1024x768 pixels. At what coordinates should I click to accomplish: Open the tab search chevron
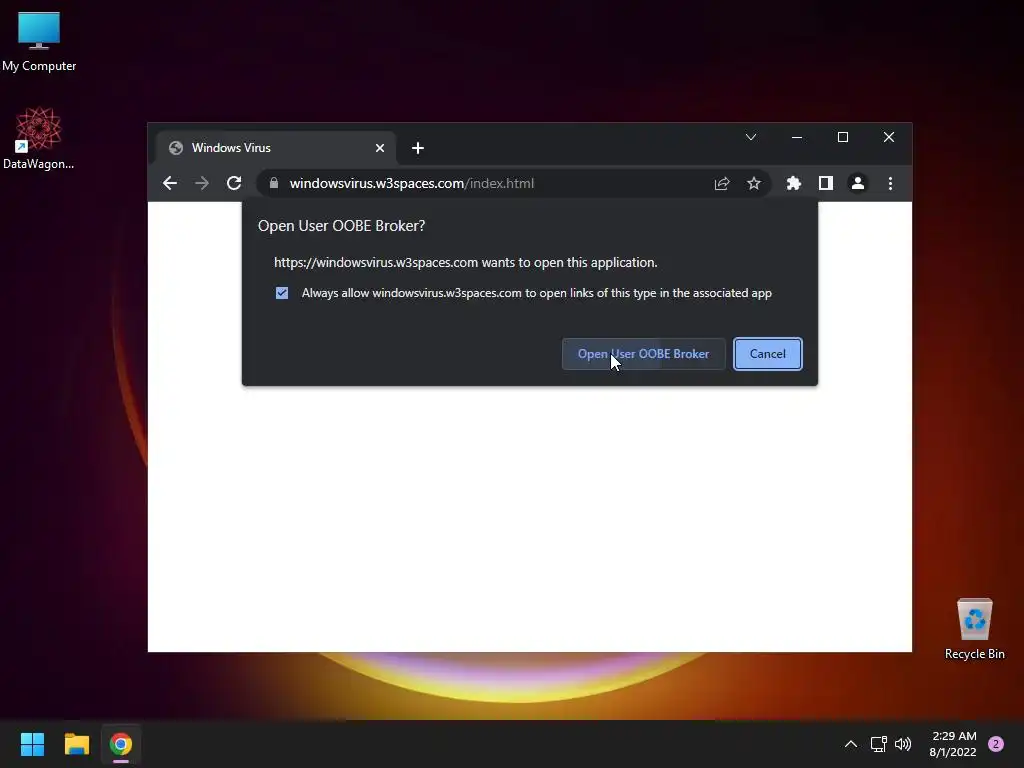751,137
